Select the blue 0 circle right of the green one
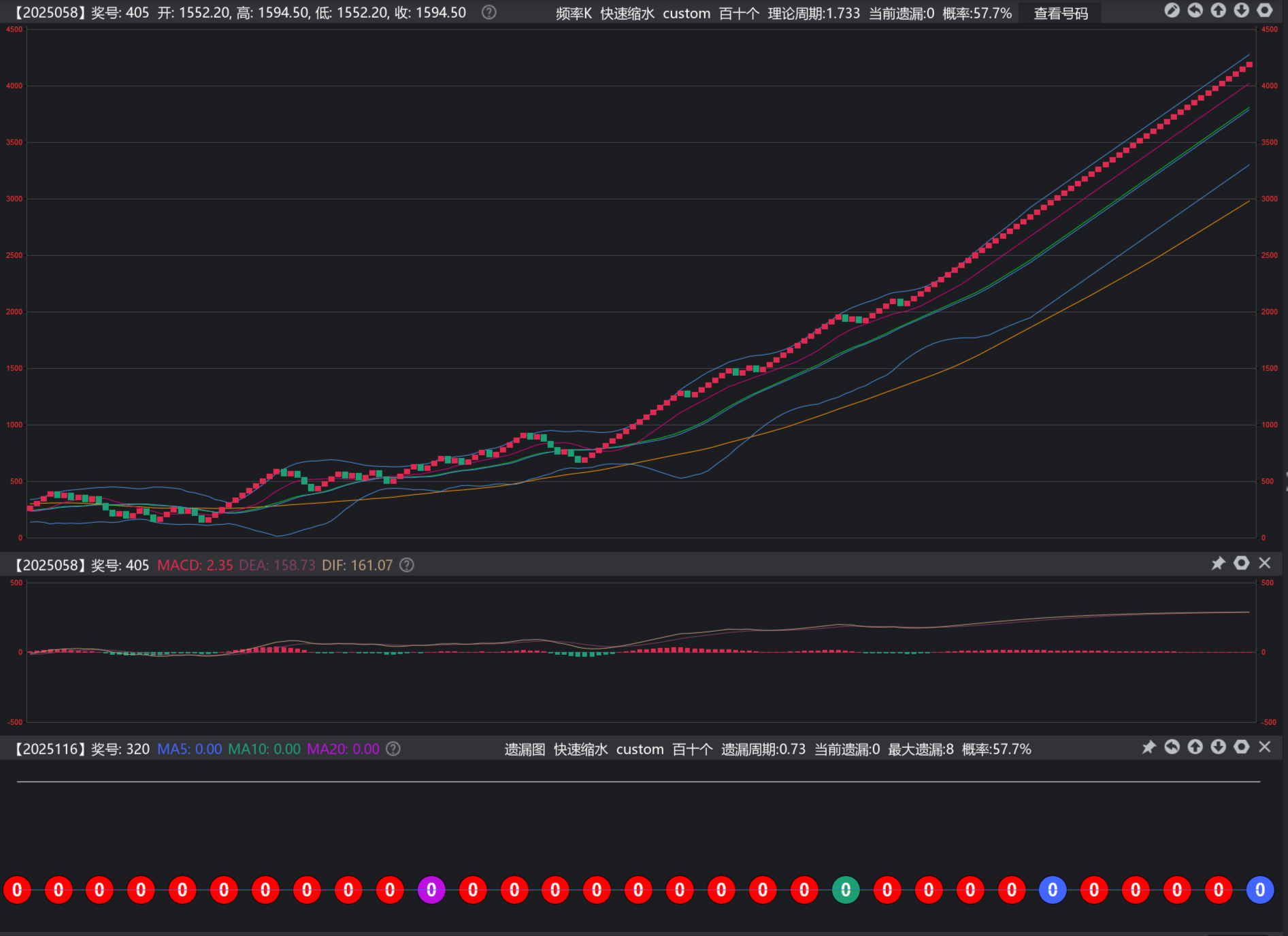 1053,890
